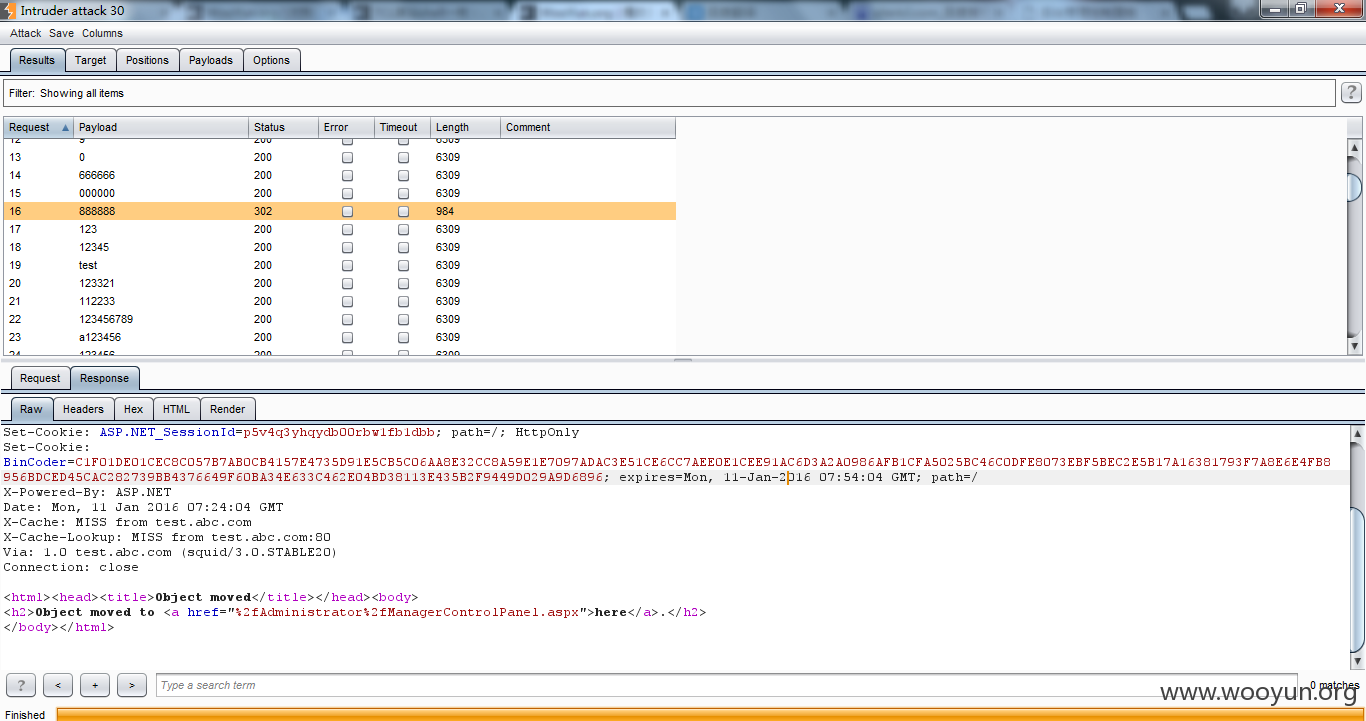
Task: Select row with payload a123456
Action: coord(340,337)
